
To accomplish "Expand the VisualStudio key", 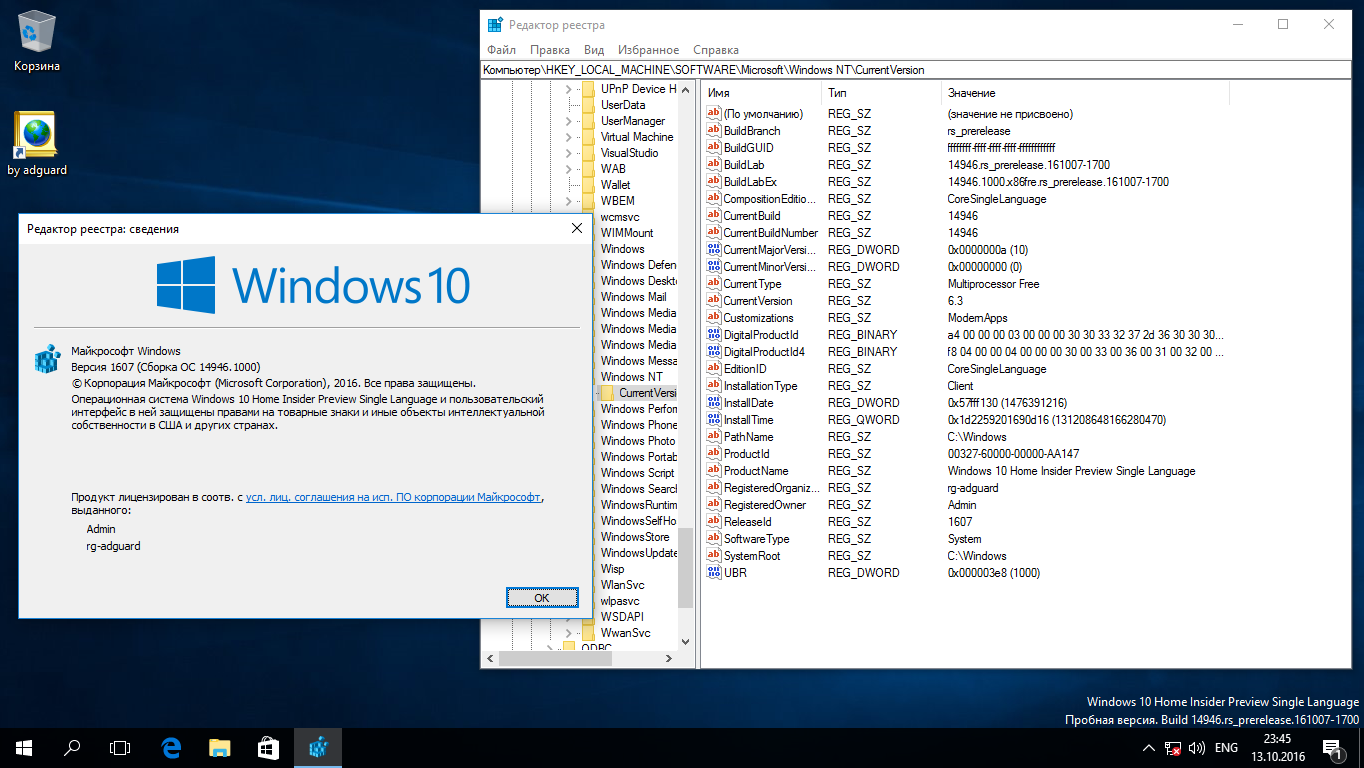I will click(x=569, y=153).
